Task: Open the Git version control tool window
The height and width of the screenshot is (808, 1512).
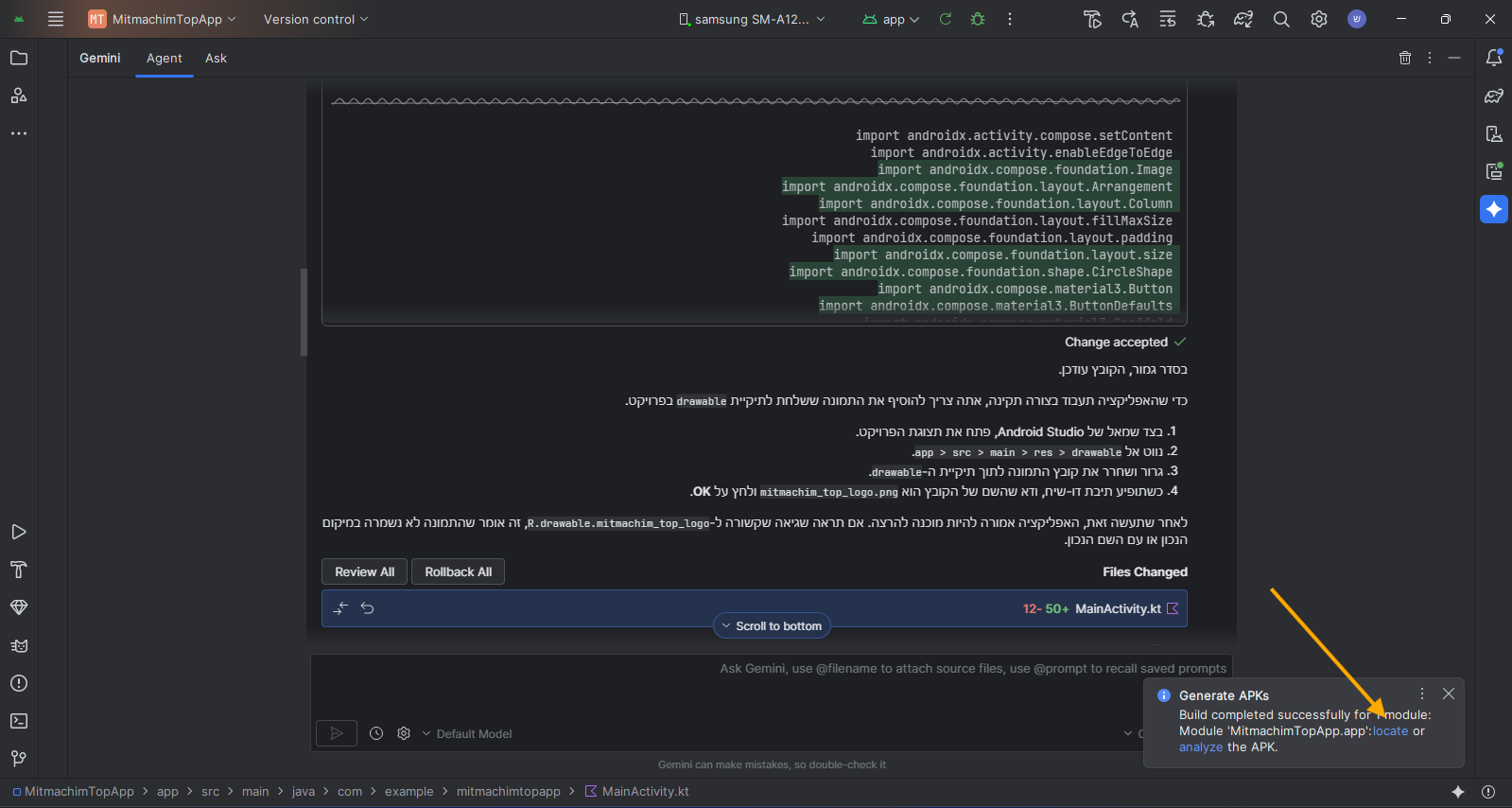Action: (19, 759)
